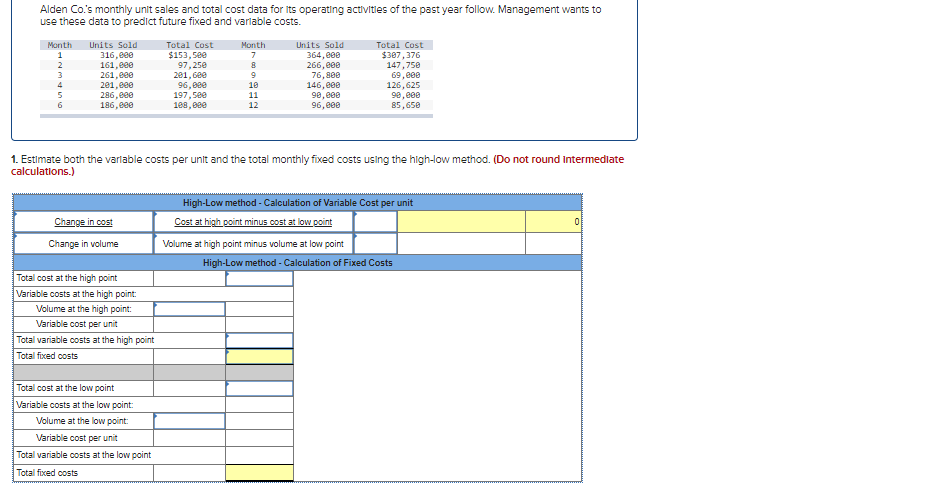Click the units sold value 146,000
950x504 pixels.
tap(323, 85)
